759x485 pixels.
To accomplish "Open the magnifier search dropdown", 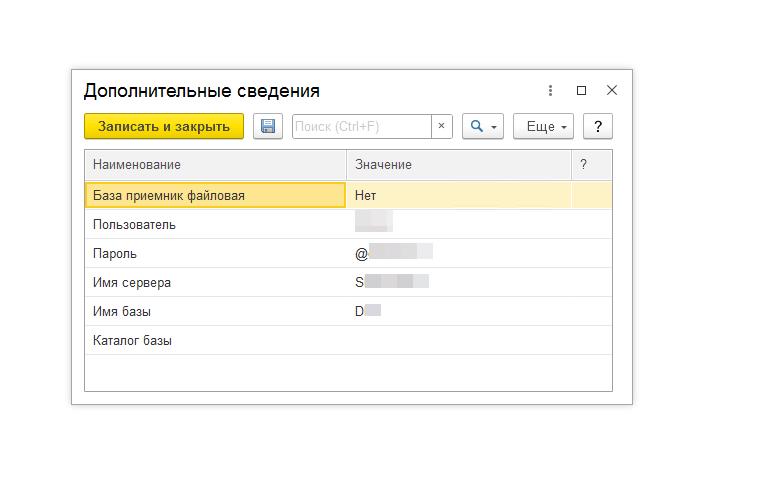I will pos(483,126).
